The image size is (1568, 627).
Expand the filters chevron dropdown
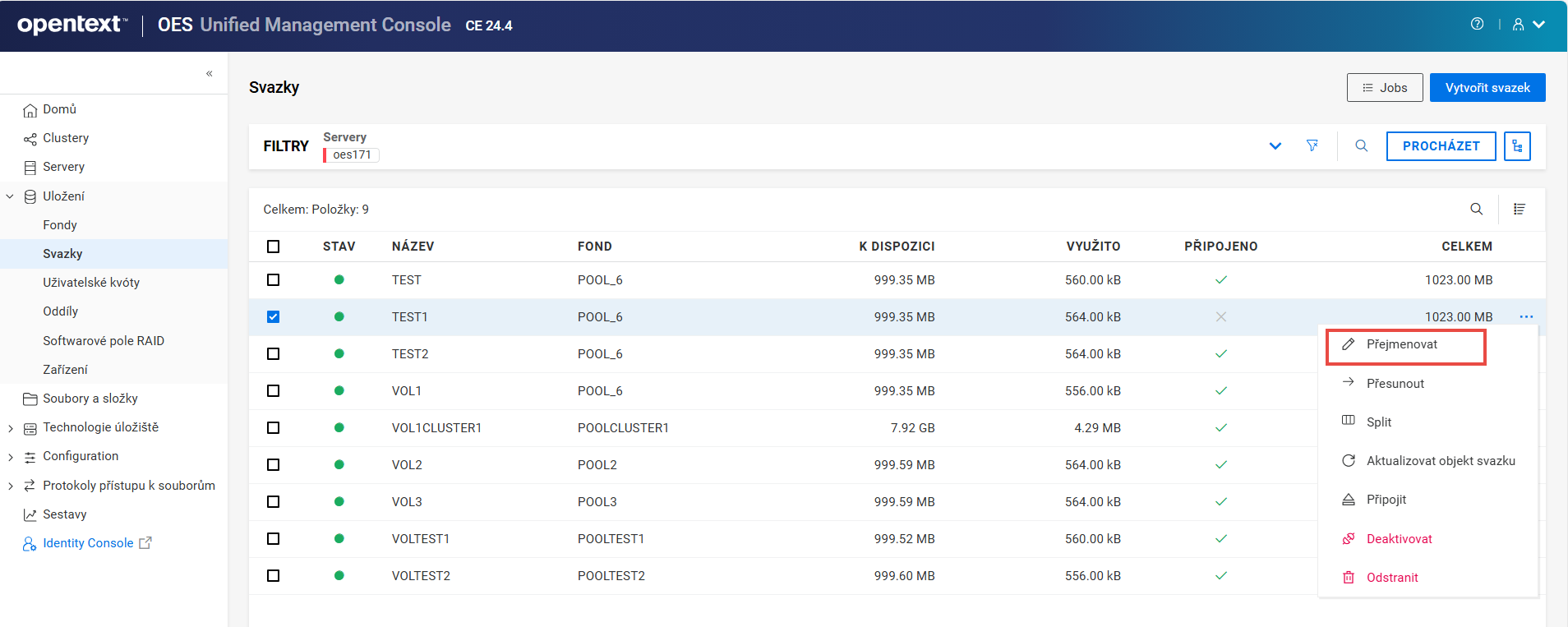pyautogui.click(x=1275, y=146)
